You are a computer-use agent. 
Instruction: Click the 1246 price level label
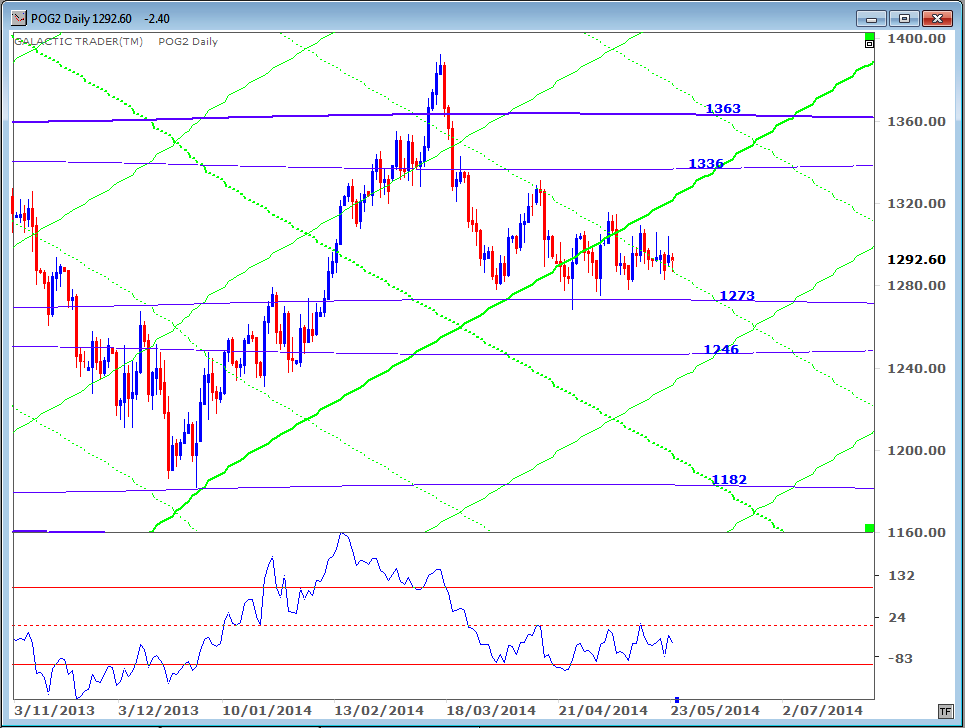pyautogui.click(x=721, y=349)
